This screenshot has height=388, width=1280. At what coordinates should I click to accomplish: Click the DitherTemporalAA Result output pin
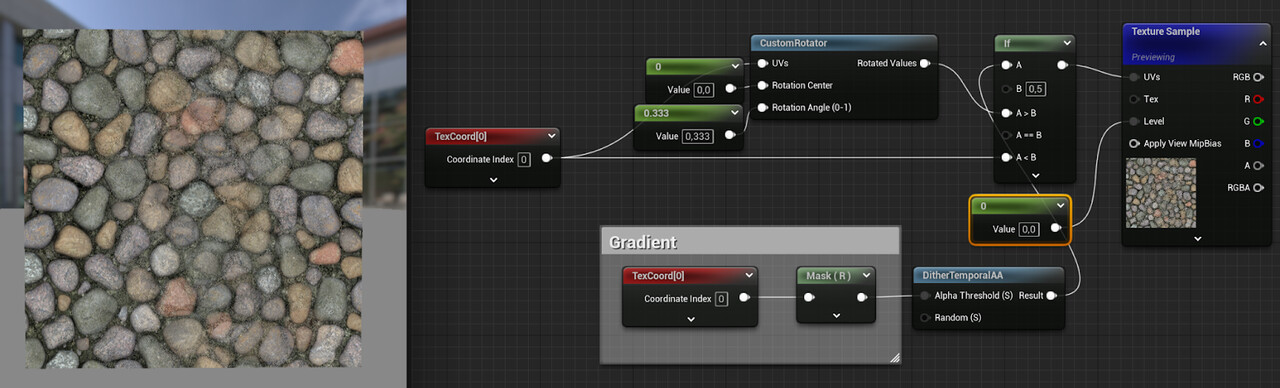(x=1051, y=296)
